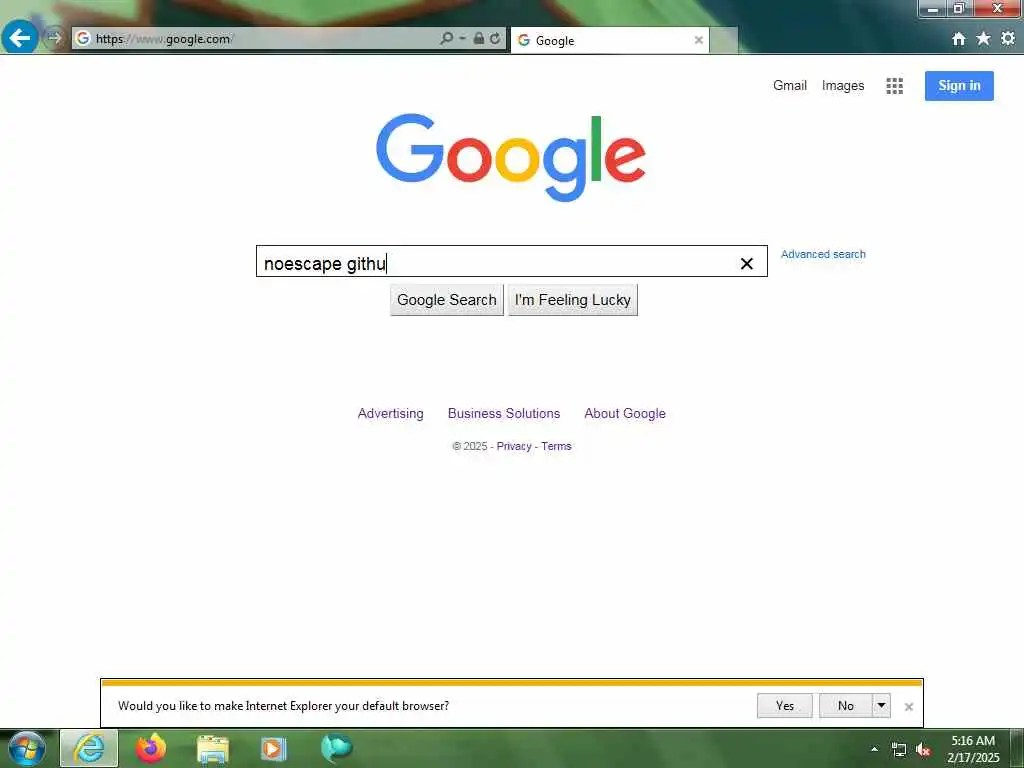Open the Tools gear menu
Viewport: 1024px width, 768px height.
pyautogui.click(x=1008, y=39)
